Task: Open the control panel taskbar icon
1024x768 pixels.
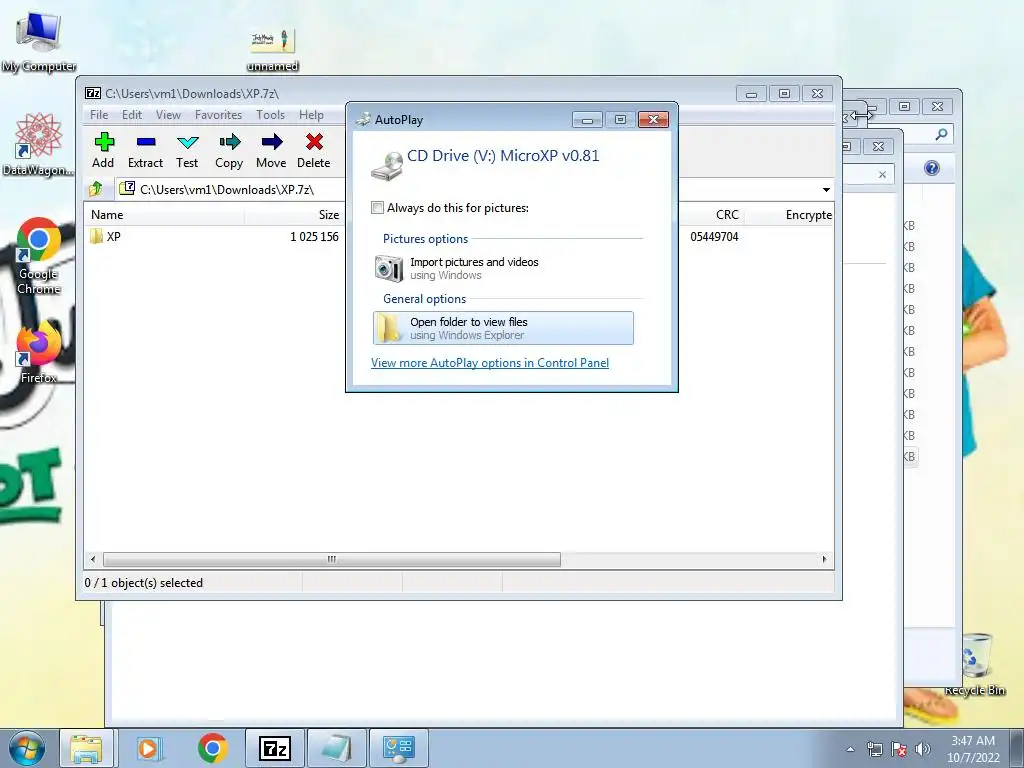Action: point(399,748)
